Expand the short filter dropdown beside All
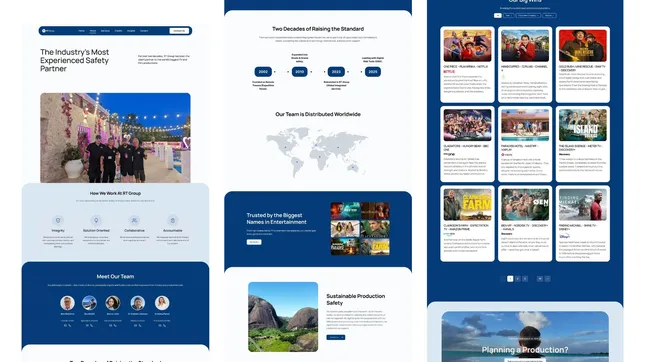This screenshot has width=645, height=362. pyautogui.click(x=508, y=15)
